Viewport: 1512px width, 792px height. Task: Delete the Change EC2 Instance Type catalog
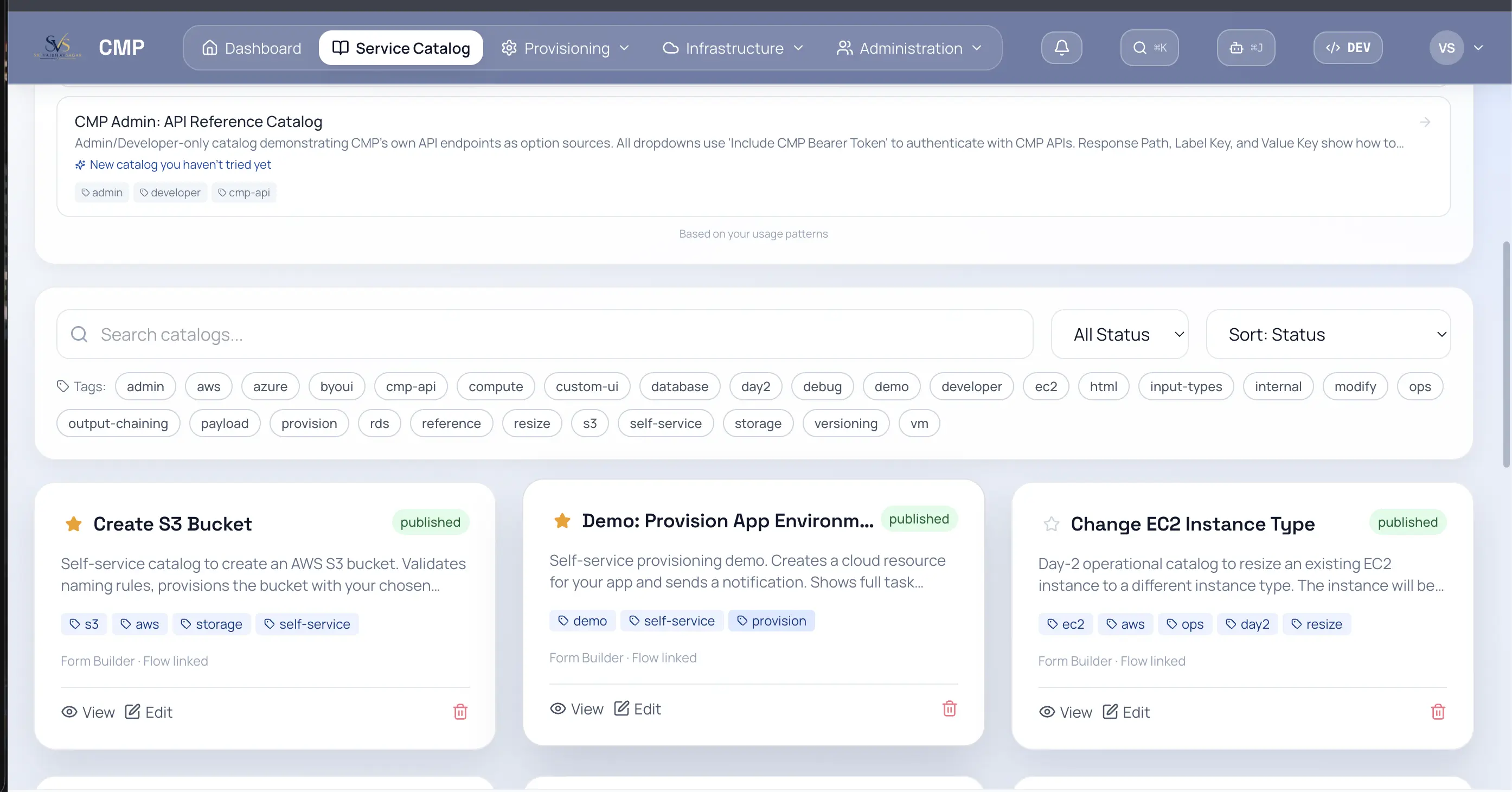pos(1438,712)
